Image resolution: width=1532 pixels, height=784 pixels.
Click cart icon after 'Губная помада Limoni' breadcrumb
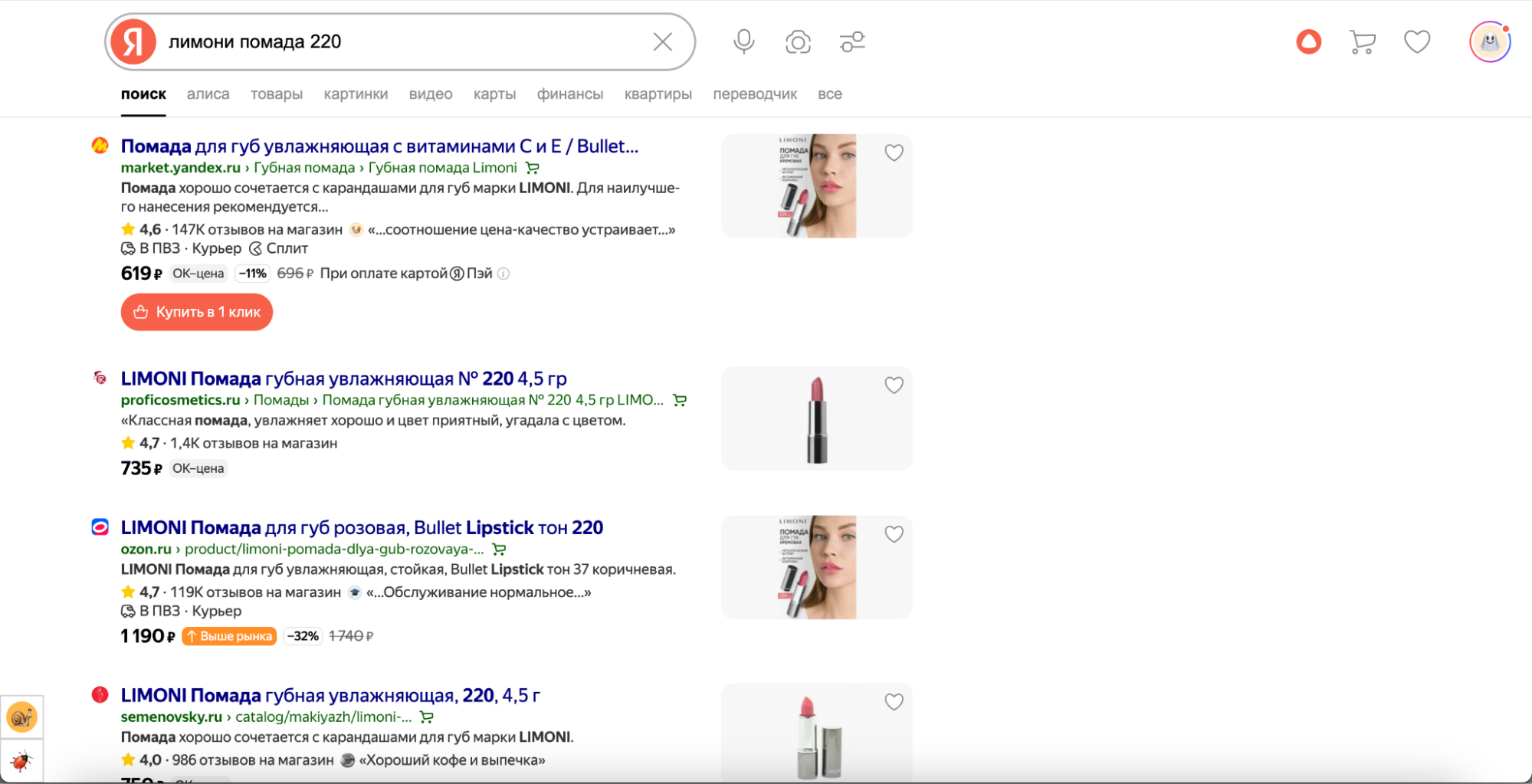coord(533,168)
